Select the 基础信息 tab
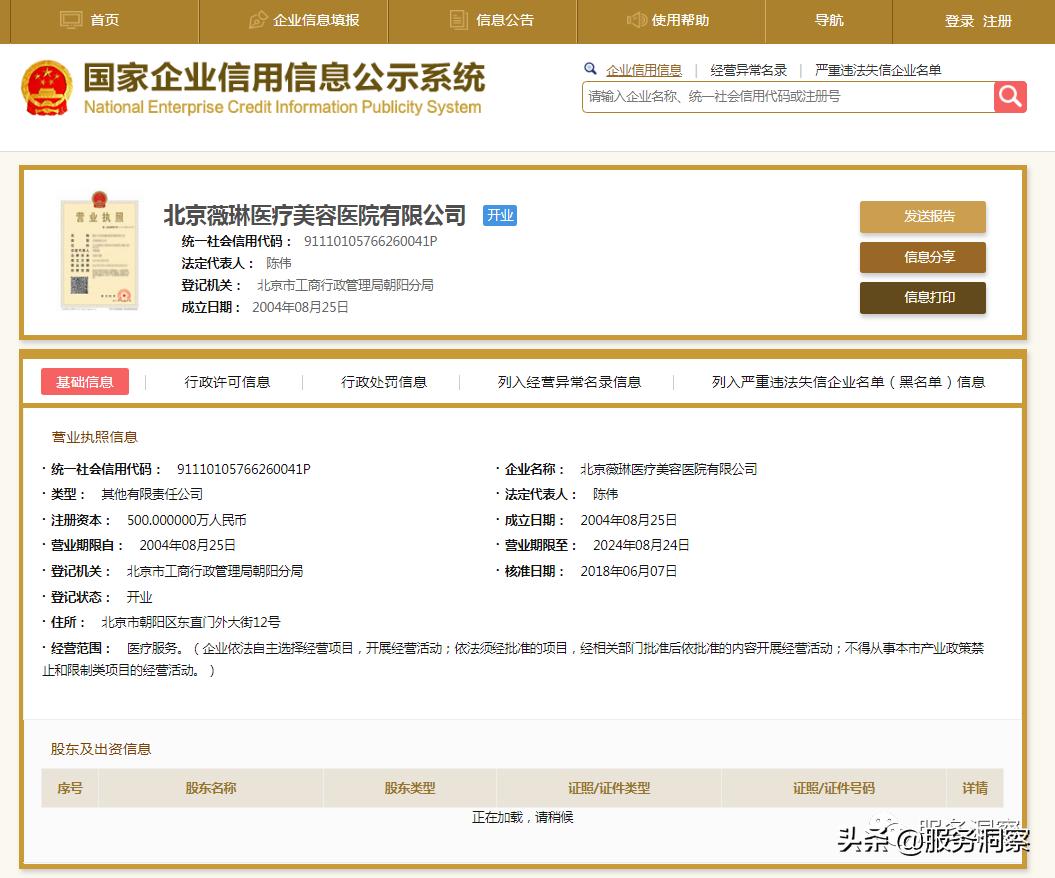This screenshot has width=1055, height=878. click(84, 382)
